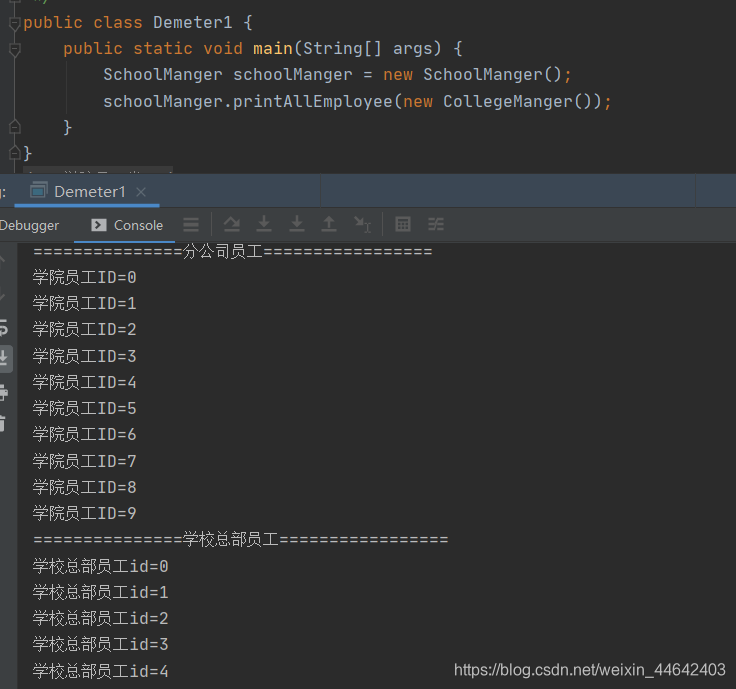Click console line 学院员工ID=4
The height and width of the screenshot is (689, 736).
(84, 383)
